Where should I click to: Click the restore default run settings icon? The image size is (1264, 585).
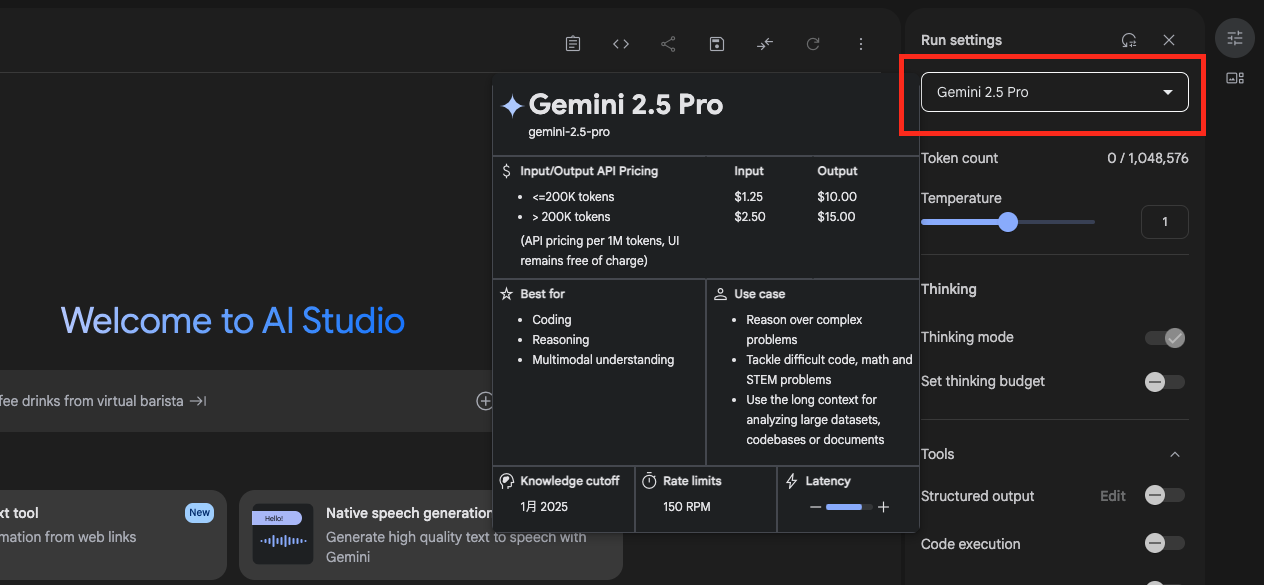1129,39
